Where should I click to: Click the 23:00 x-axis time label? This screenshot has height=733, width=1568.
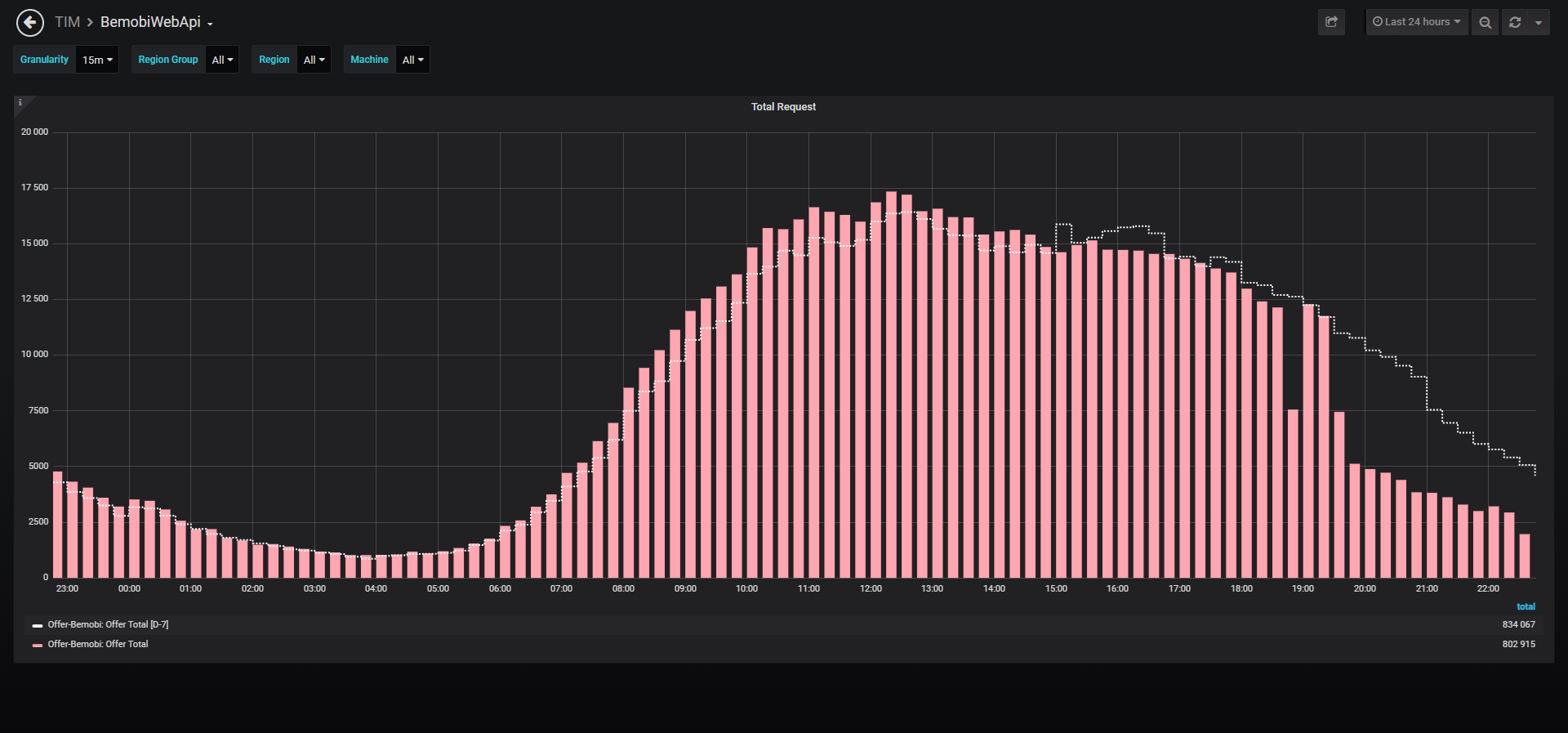click(x=67, y=588)
